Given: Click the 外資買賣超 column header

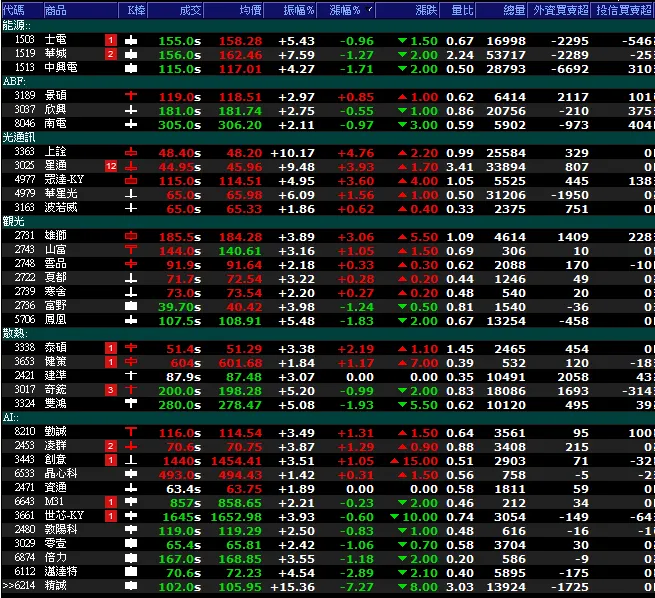Looking at the screenshot, I should coord(559,10).
